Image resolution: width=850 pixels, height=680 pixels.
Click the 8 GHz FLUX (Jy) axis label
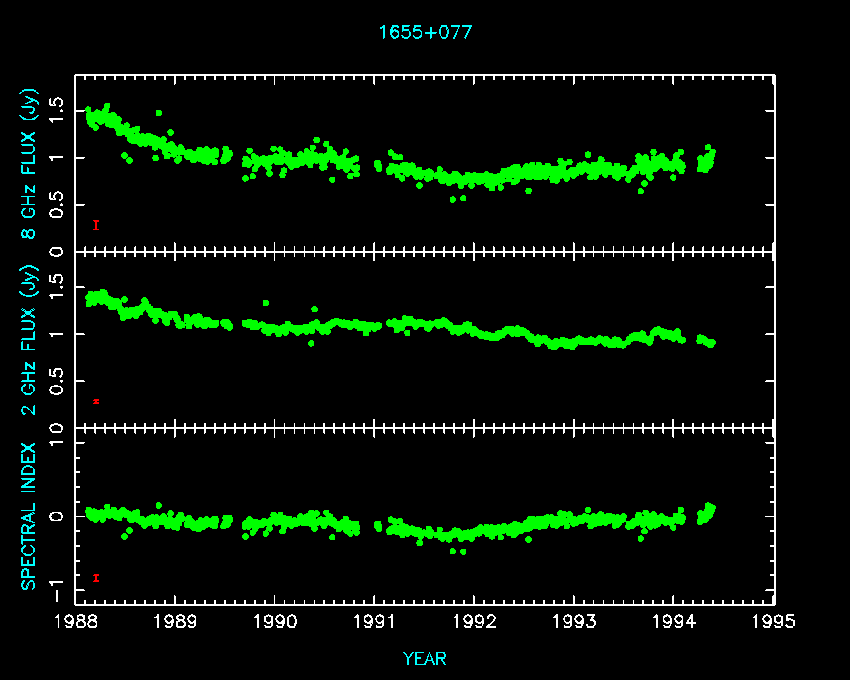[30, 165]
